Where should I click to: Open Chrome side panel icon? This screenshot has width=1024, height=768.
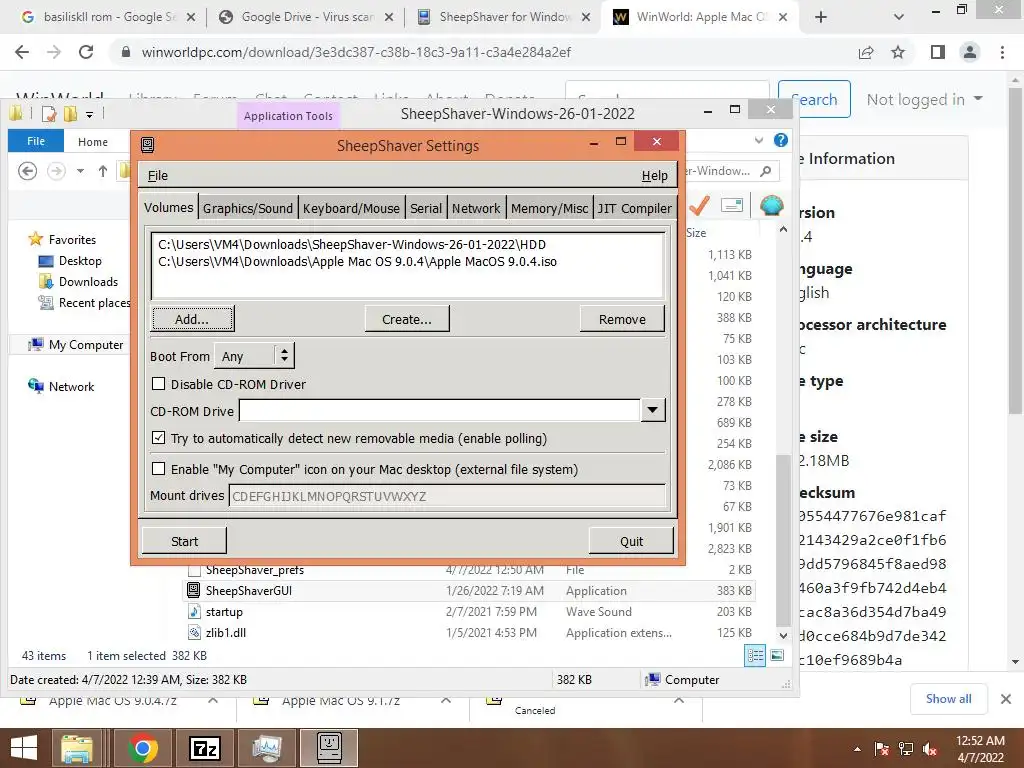[938, 52]
